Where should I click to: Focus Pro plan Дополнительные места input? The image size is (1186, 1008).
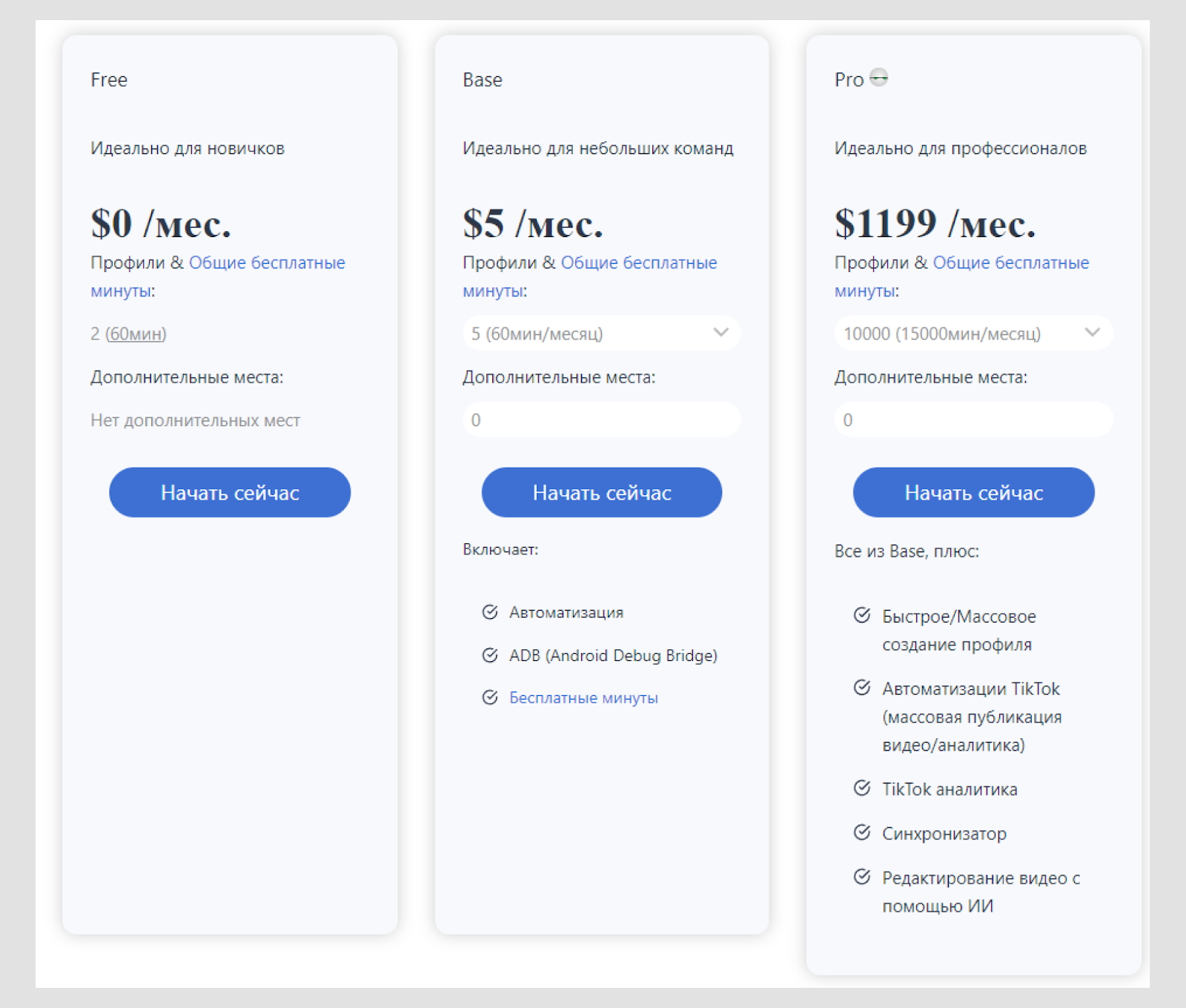[x=973, y=420]
